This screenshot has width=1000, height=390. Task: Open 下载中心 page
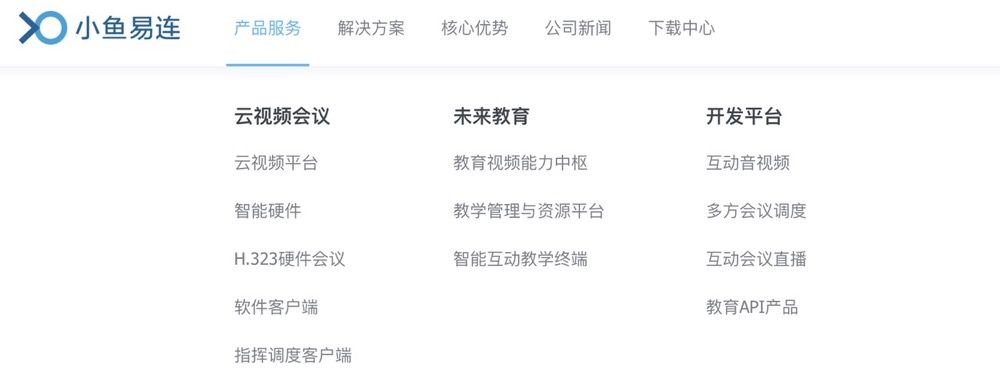[x=682, y=28]
